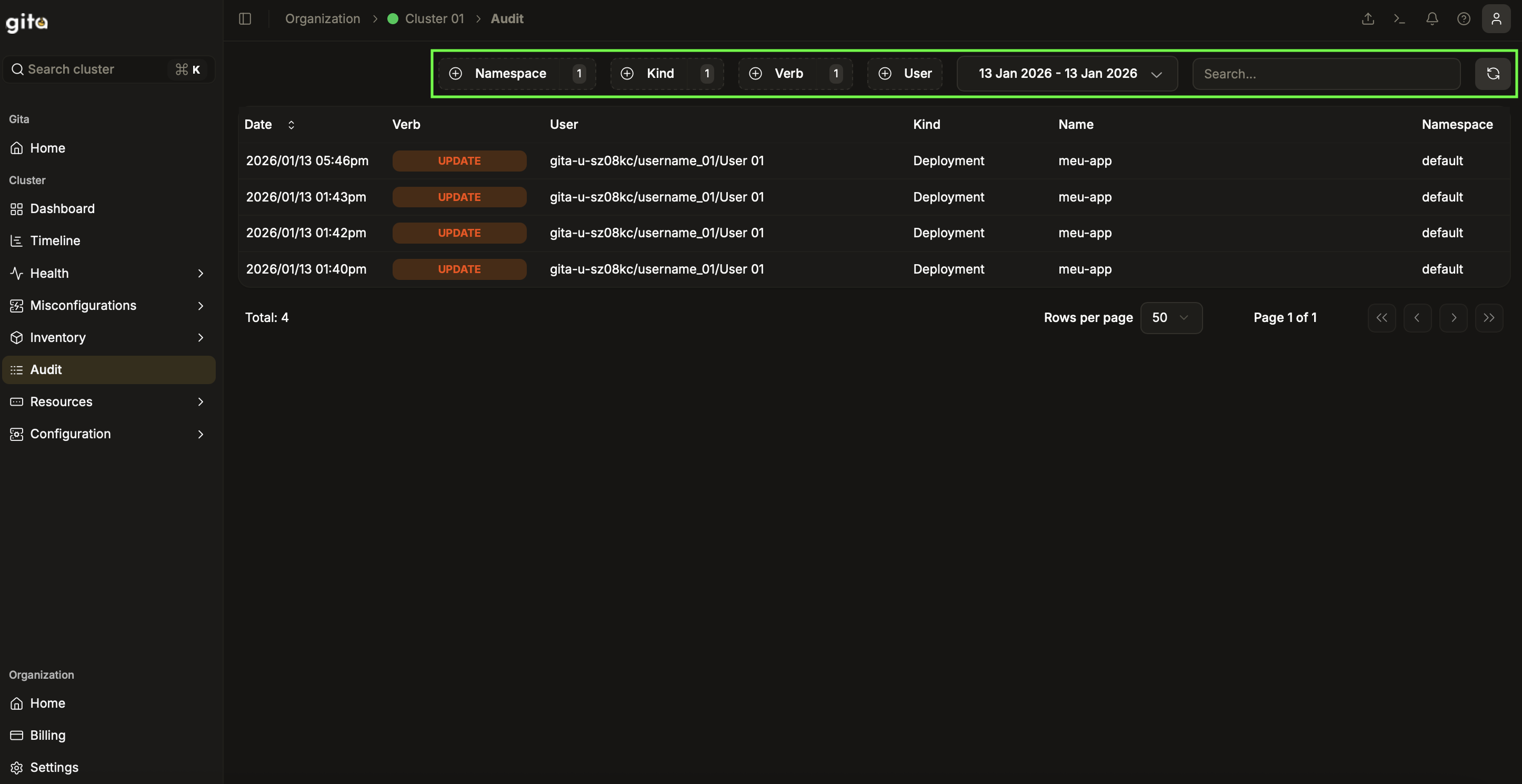Screen dimensions: 1522x784
Task: Navigate to Cluster 01 breadcrumb
Action: pos(434,19)
